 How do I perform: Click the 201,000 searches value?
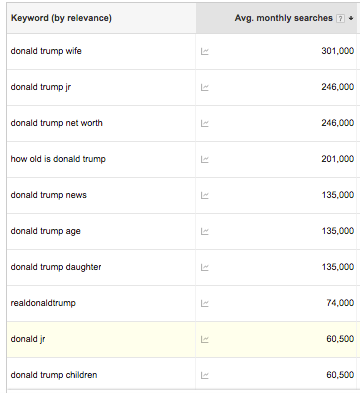pyautogui.click(x=338, y=159)
